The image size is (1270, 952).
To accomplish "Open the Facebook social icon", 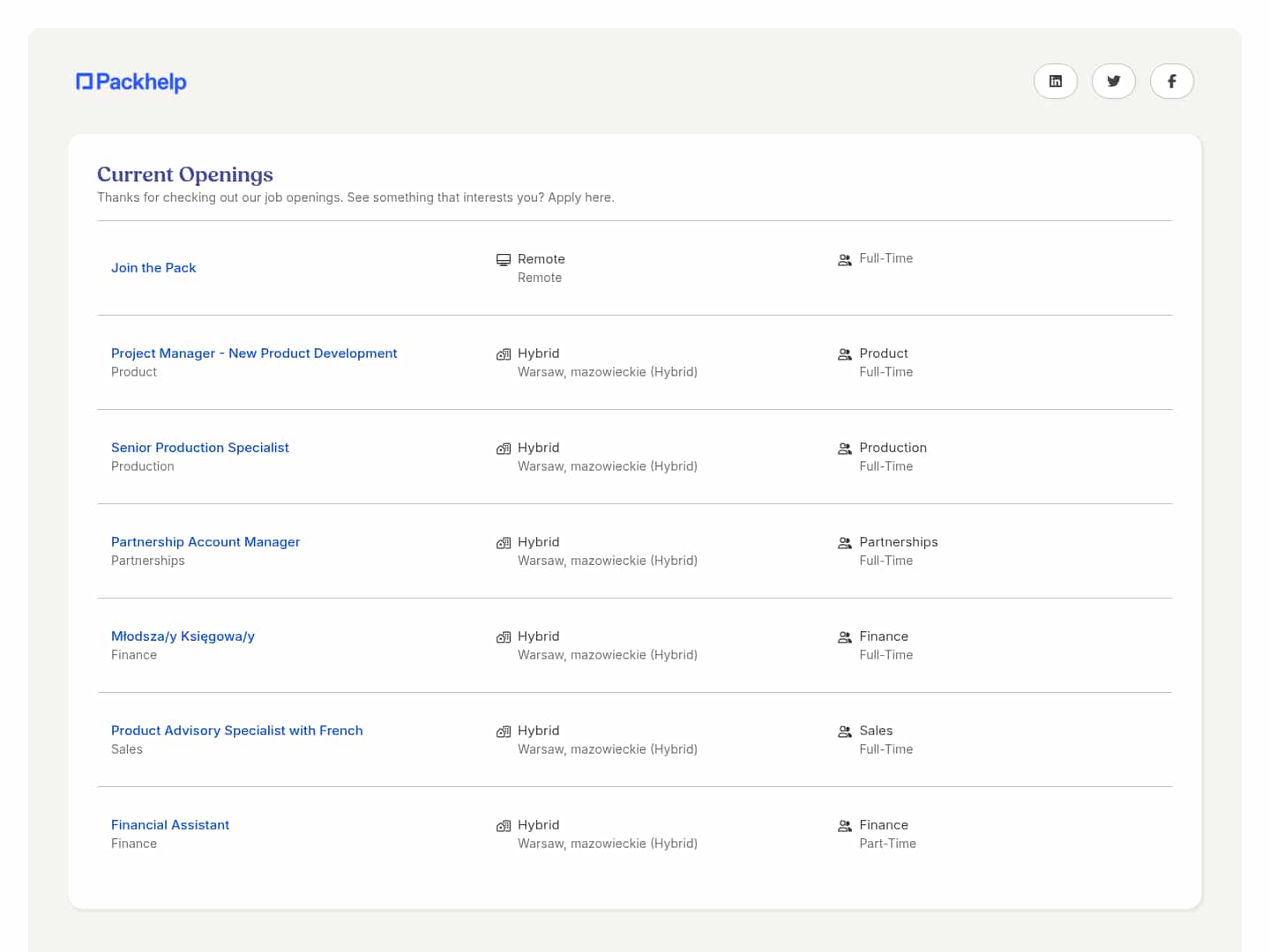I will pyautogui.click(x=1171, y=81).
